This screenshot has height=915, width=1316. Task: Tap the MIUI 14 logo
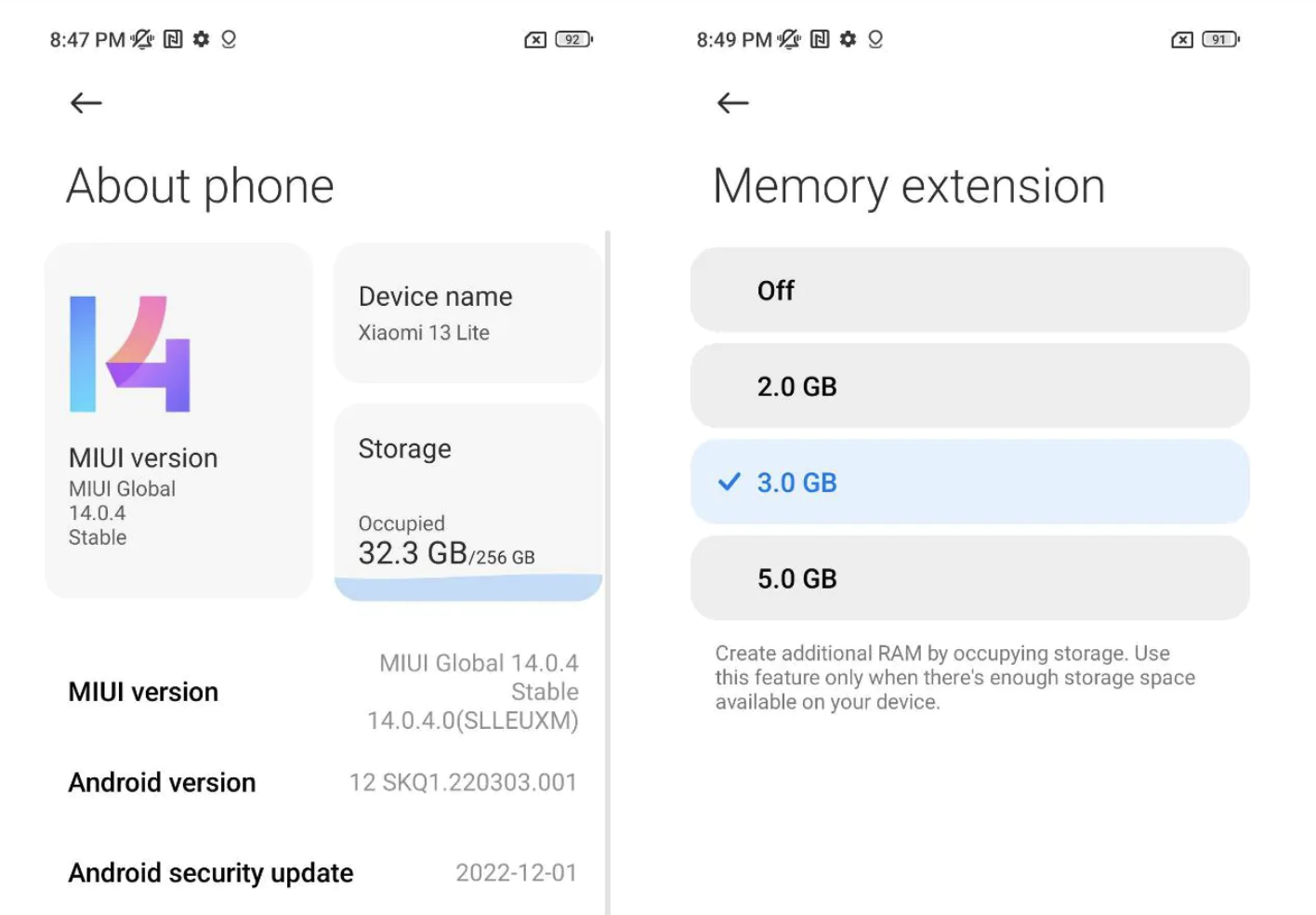[130, 354]
